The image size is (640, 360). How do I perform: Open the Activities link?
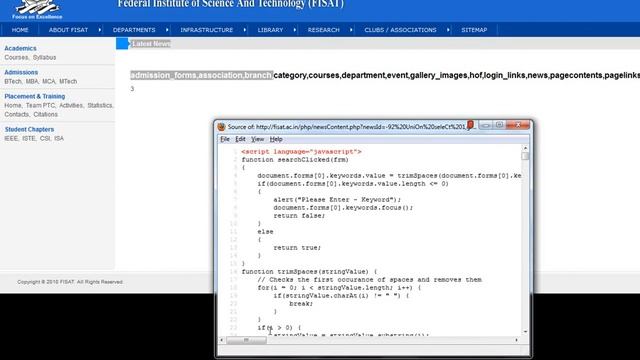pos(71,106)
